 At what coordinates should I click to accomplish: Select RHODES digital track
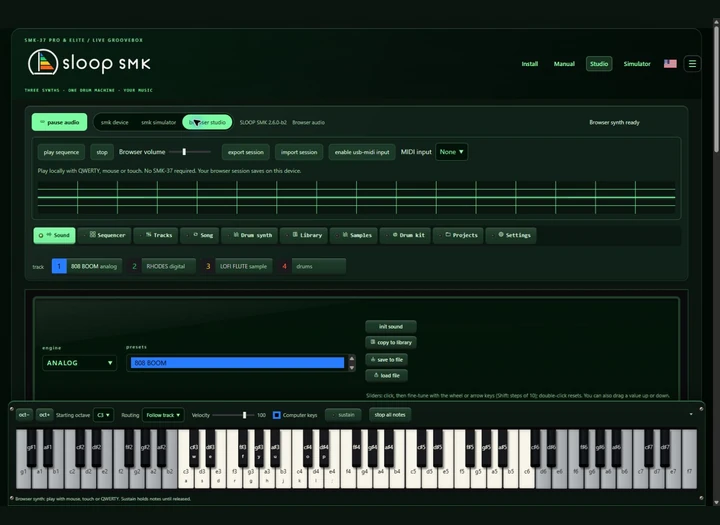coord(169,266)
